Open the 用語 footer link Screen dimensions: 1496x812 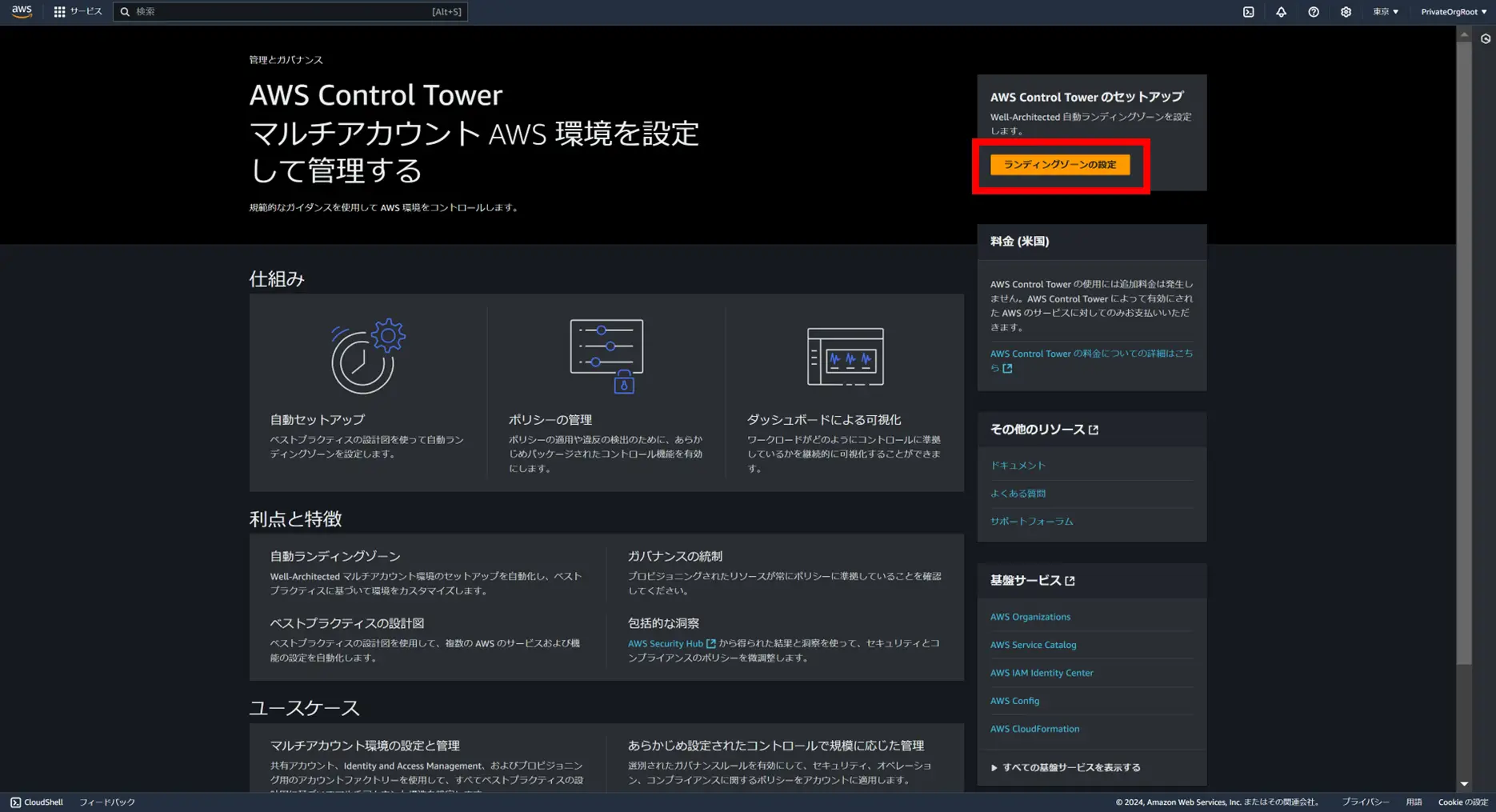1414,802
